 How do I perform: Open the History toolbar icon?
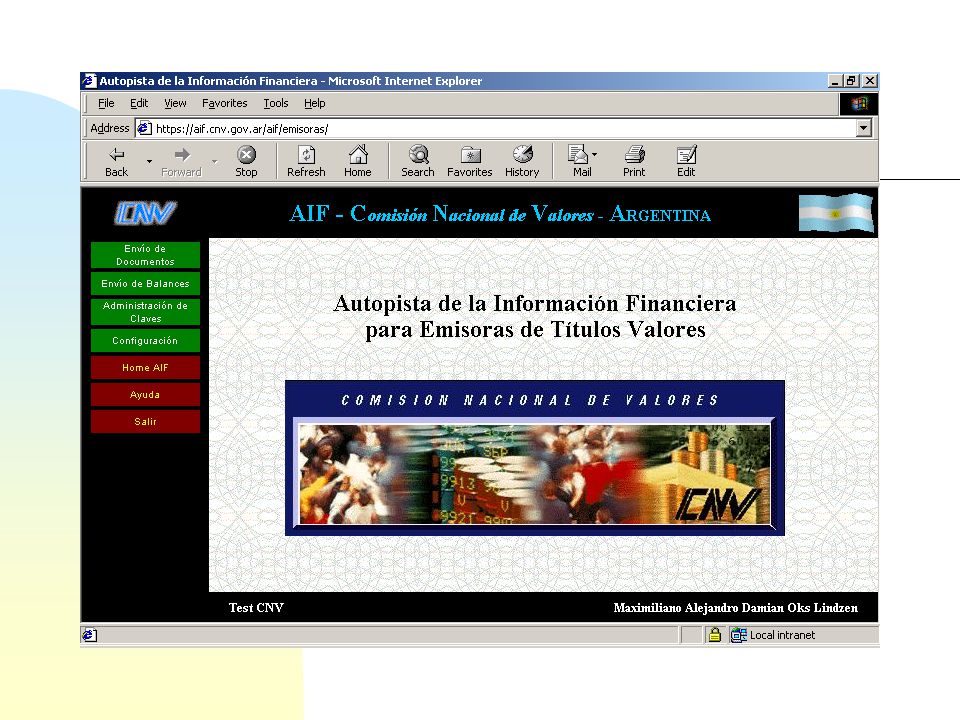522,154
